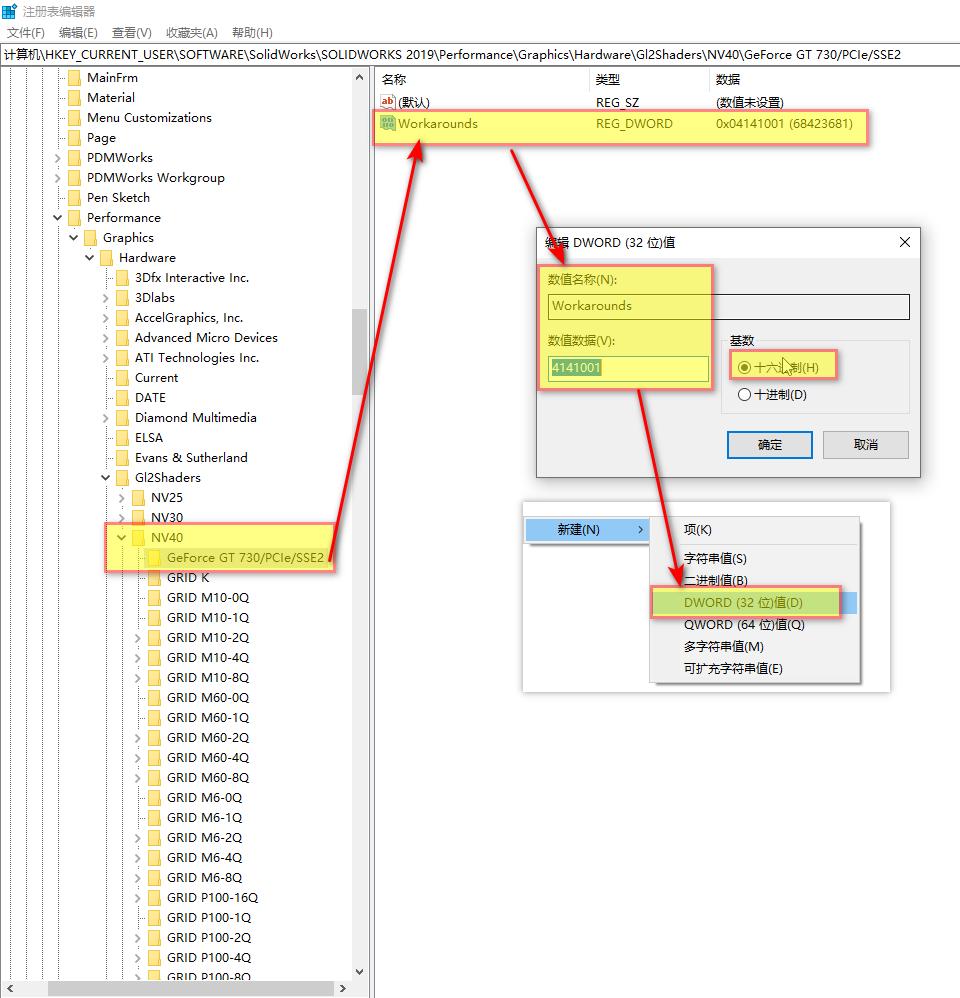
Task: Click the (默认) string value icon
Action: 388,102
